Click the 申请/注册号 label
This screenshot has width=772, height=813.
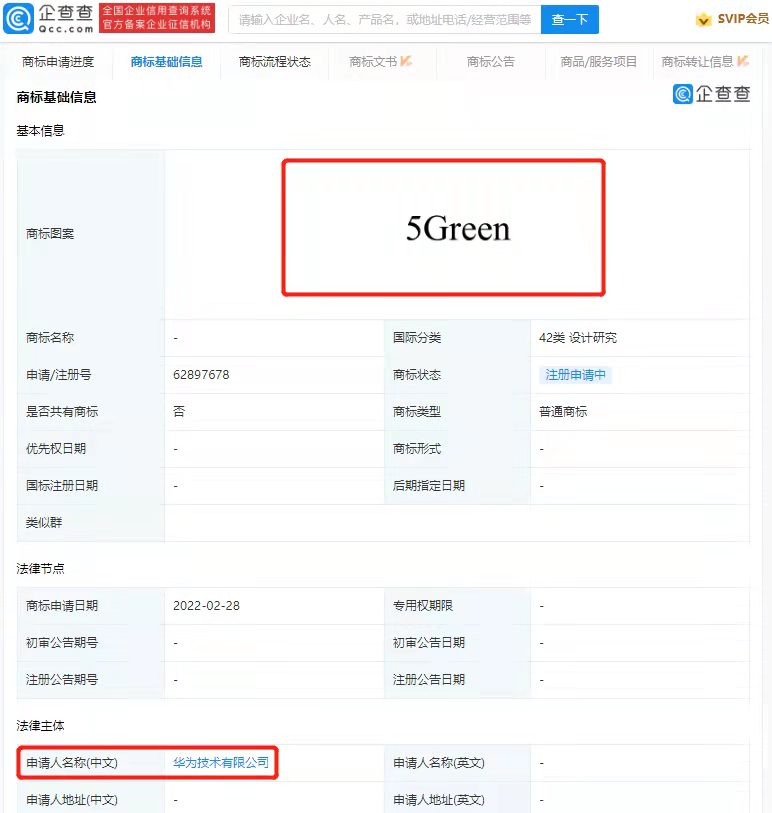(x=59, y=375)
